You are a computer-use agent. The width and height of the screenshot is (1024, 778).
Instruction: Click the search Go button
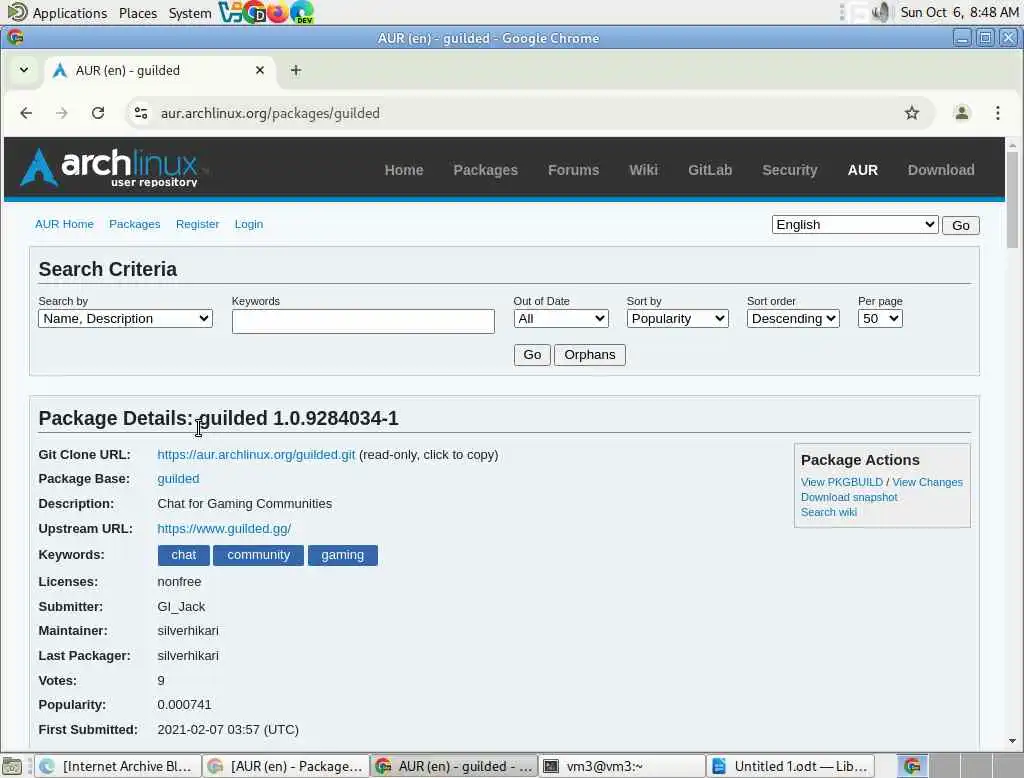pos(532,355)
